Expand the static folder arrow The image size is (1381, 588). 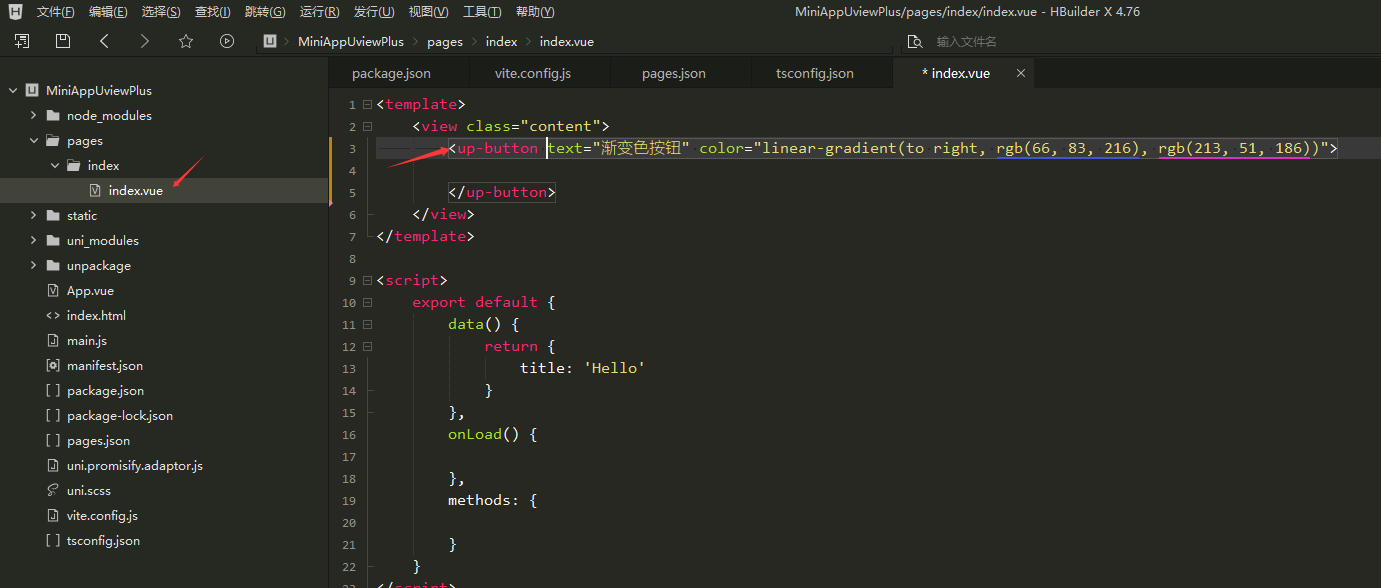[33, 215]
